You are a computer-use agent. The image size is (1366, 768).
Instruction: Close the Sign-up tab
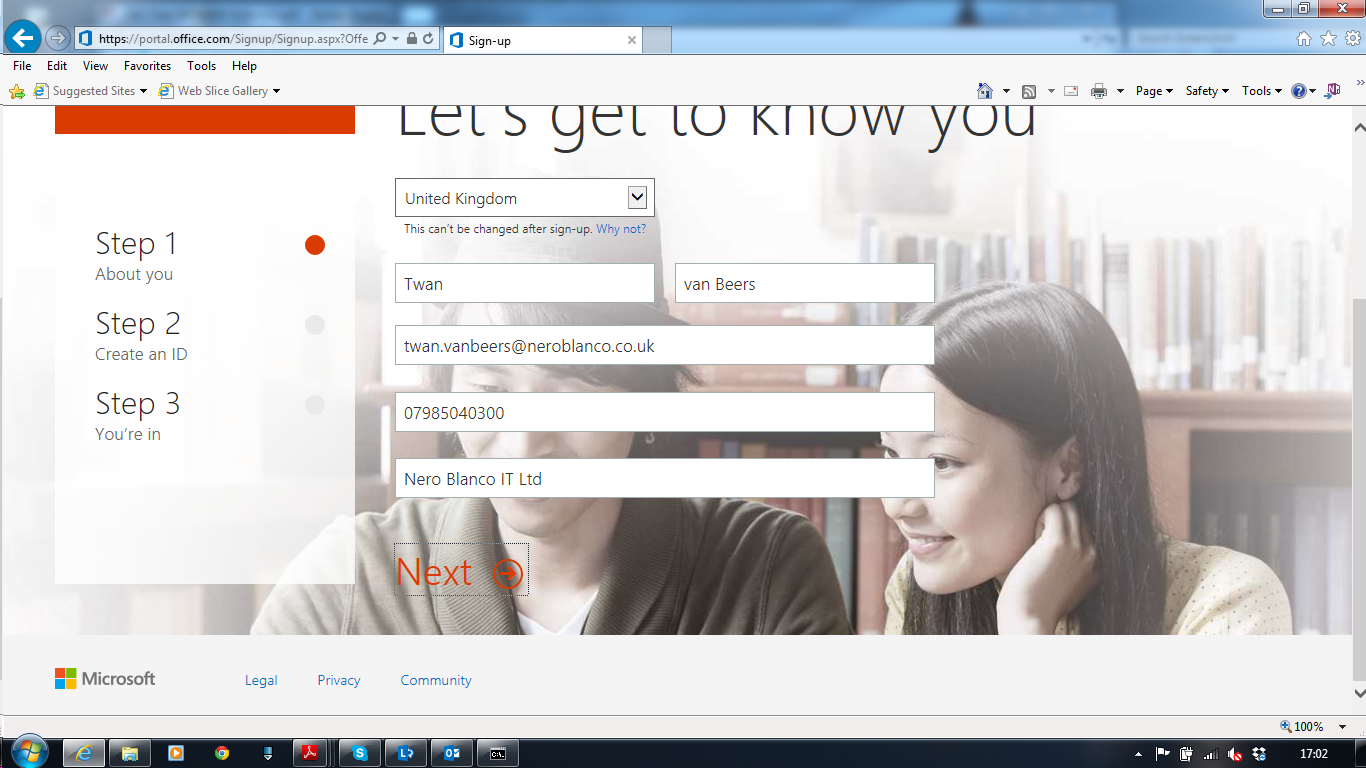(632, 40)
